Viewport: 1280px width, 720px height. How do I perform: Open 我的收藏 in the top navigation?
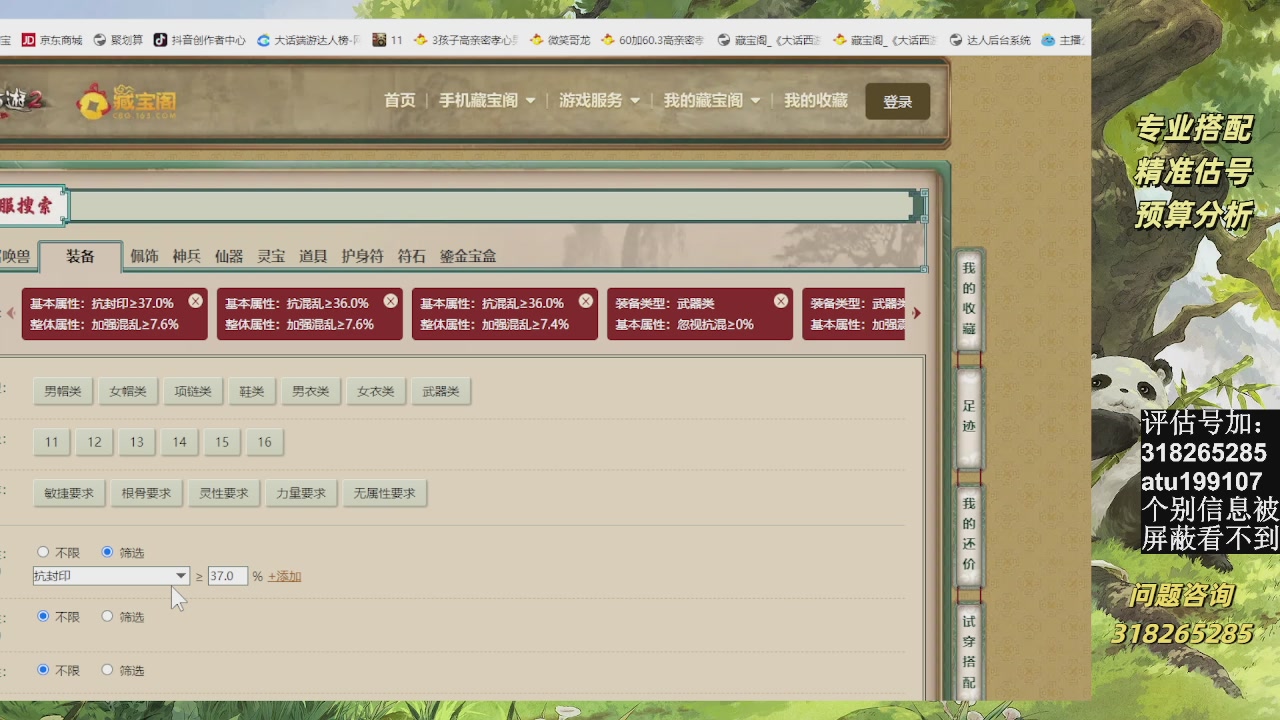coord(816,100)
